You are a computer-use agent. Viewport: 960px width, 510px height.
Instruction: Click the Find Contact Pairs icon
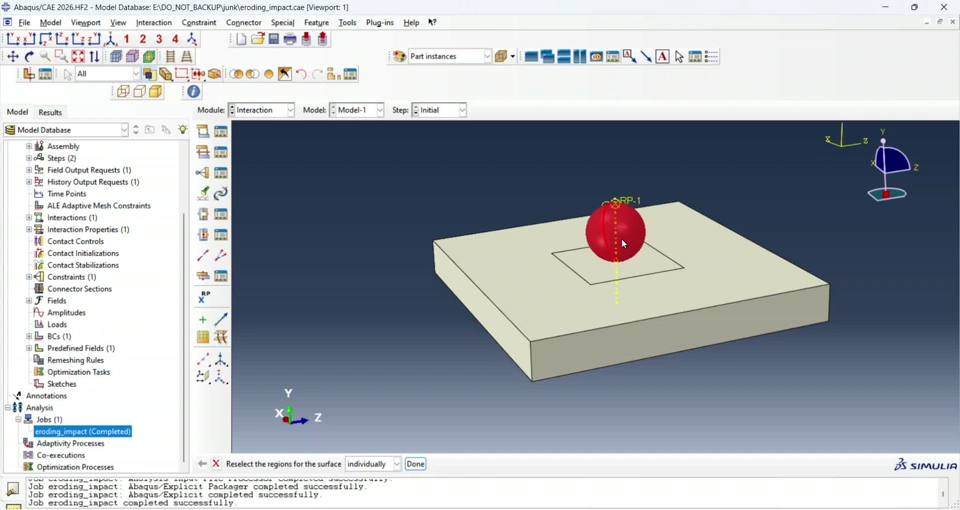(203, 193)
